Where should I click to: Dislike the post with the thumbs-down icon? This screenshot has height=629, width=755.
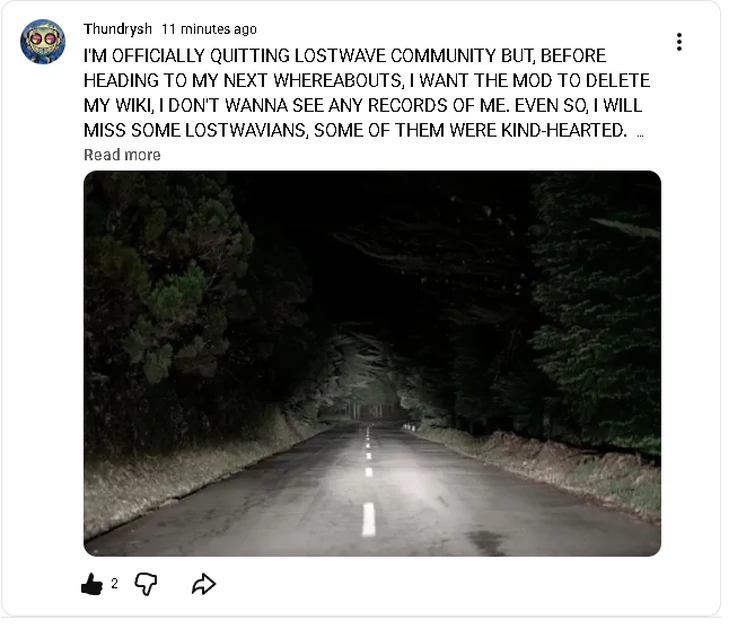(146, 584)
